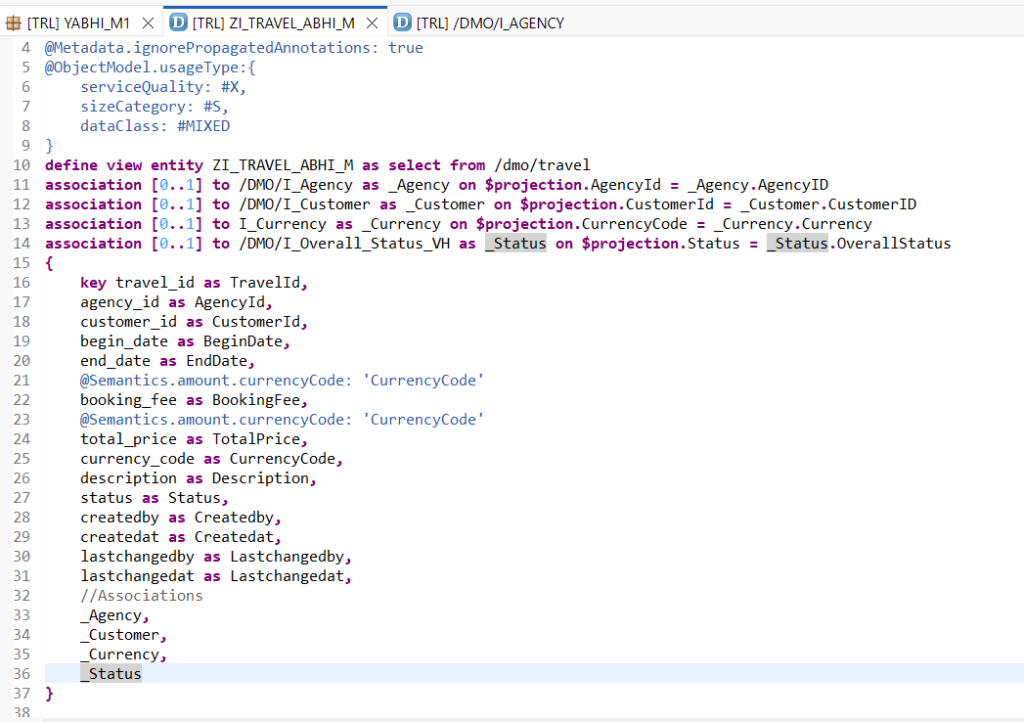
Task: Click the highlighted _Status on line 36
Action: [111, 674]
